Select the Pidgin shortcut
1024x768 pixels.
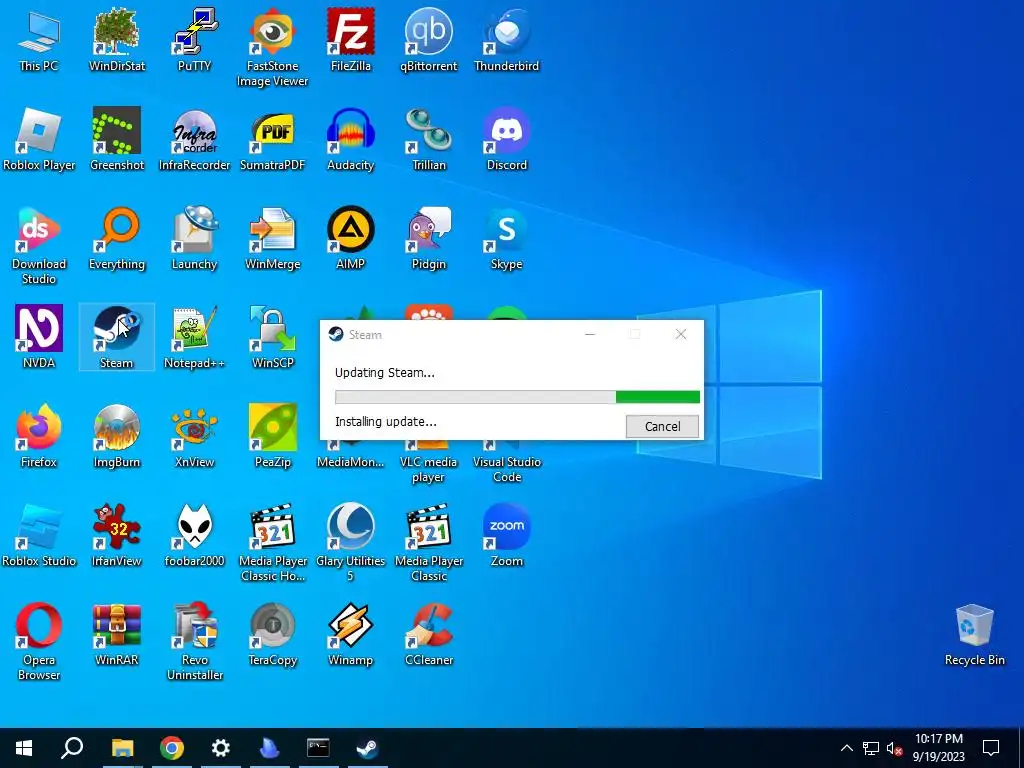pos(428,239)
